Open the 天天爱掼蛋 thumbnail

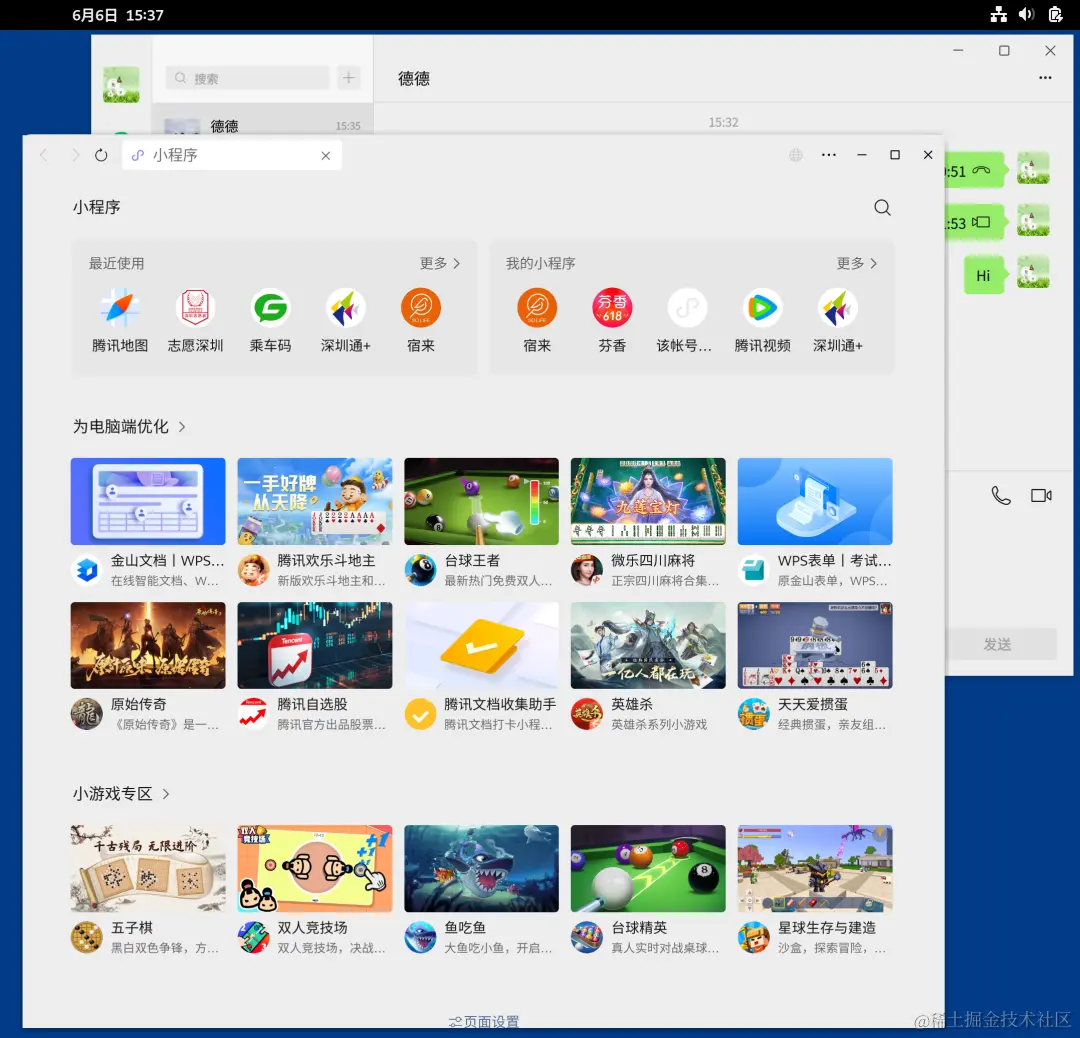[815, 645]
